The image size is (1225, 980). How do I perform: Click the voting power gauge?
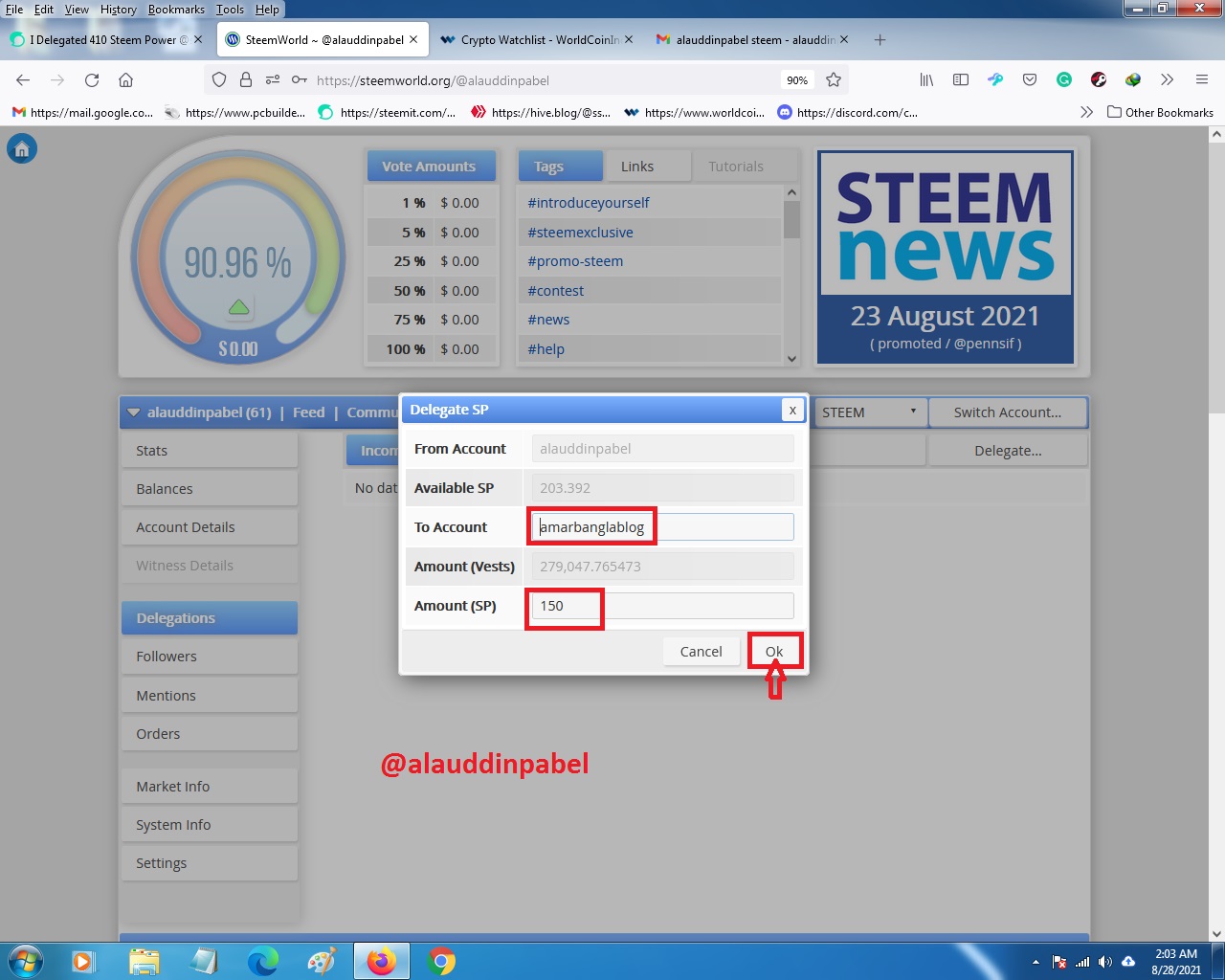[x=237, y=258]
